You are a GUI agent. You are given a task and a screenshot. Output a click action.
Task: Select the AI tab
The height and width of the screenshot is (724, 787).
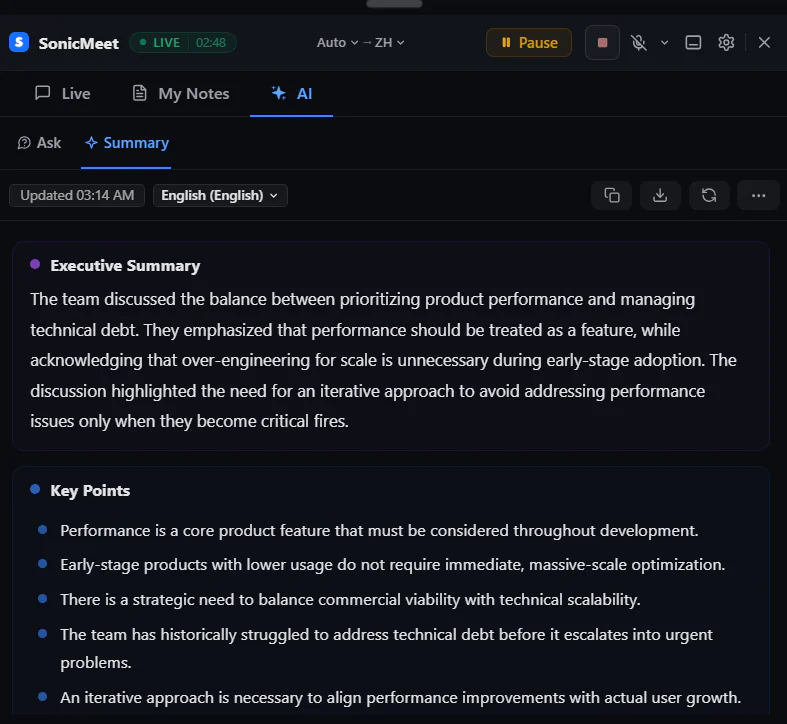[292, 93]
